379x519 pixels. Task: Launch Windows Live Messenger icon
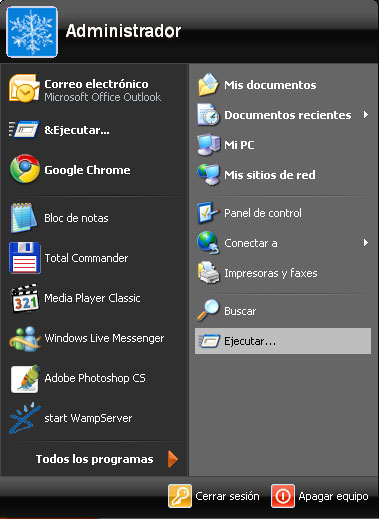(x=25, y=338)
